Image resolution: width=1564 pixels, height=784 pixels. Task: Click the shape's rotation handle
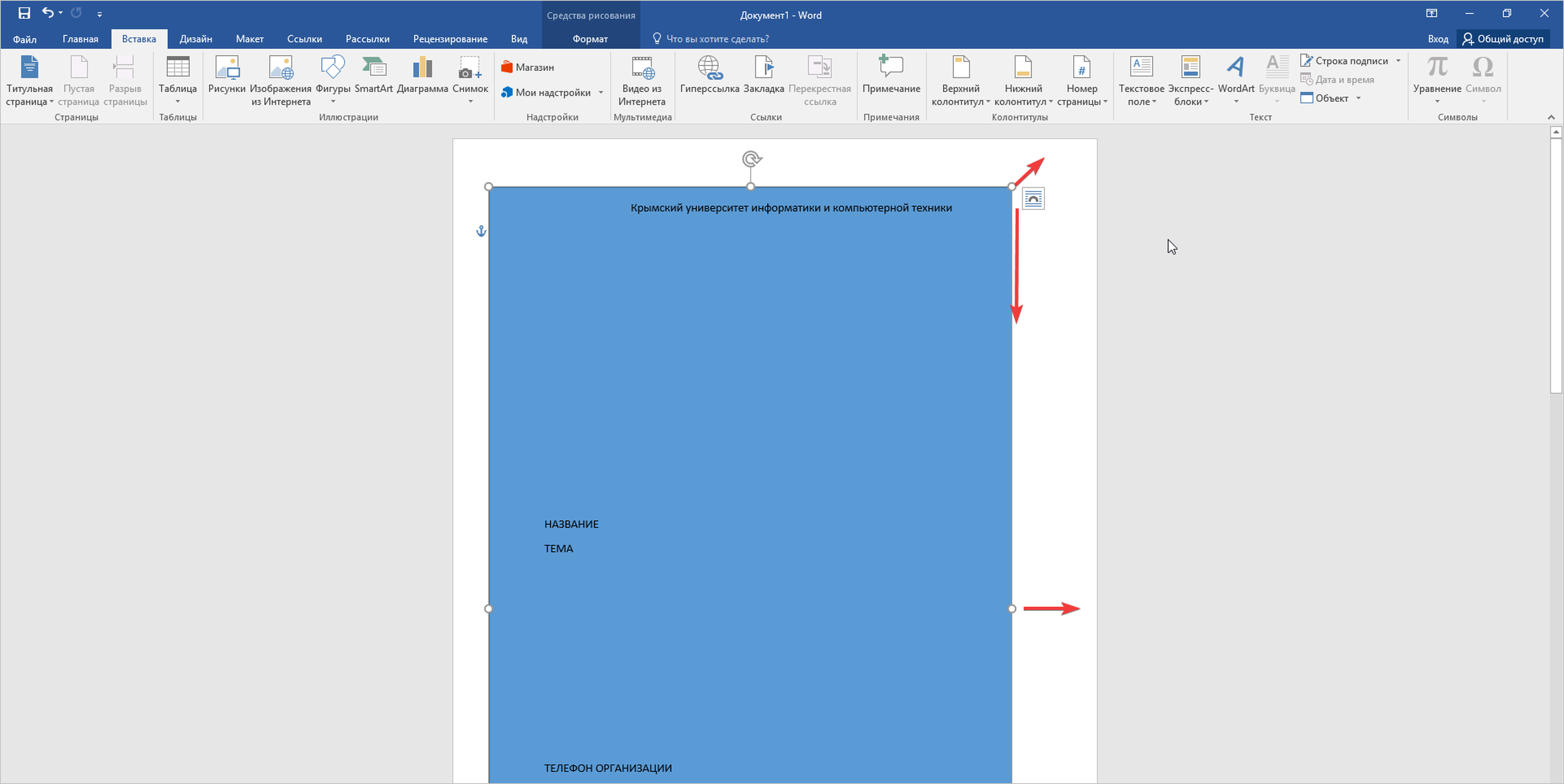(751, 159)
